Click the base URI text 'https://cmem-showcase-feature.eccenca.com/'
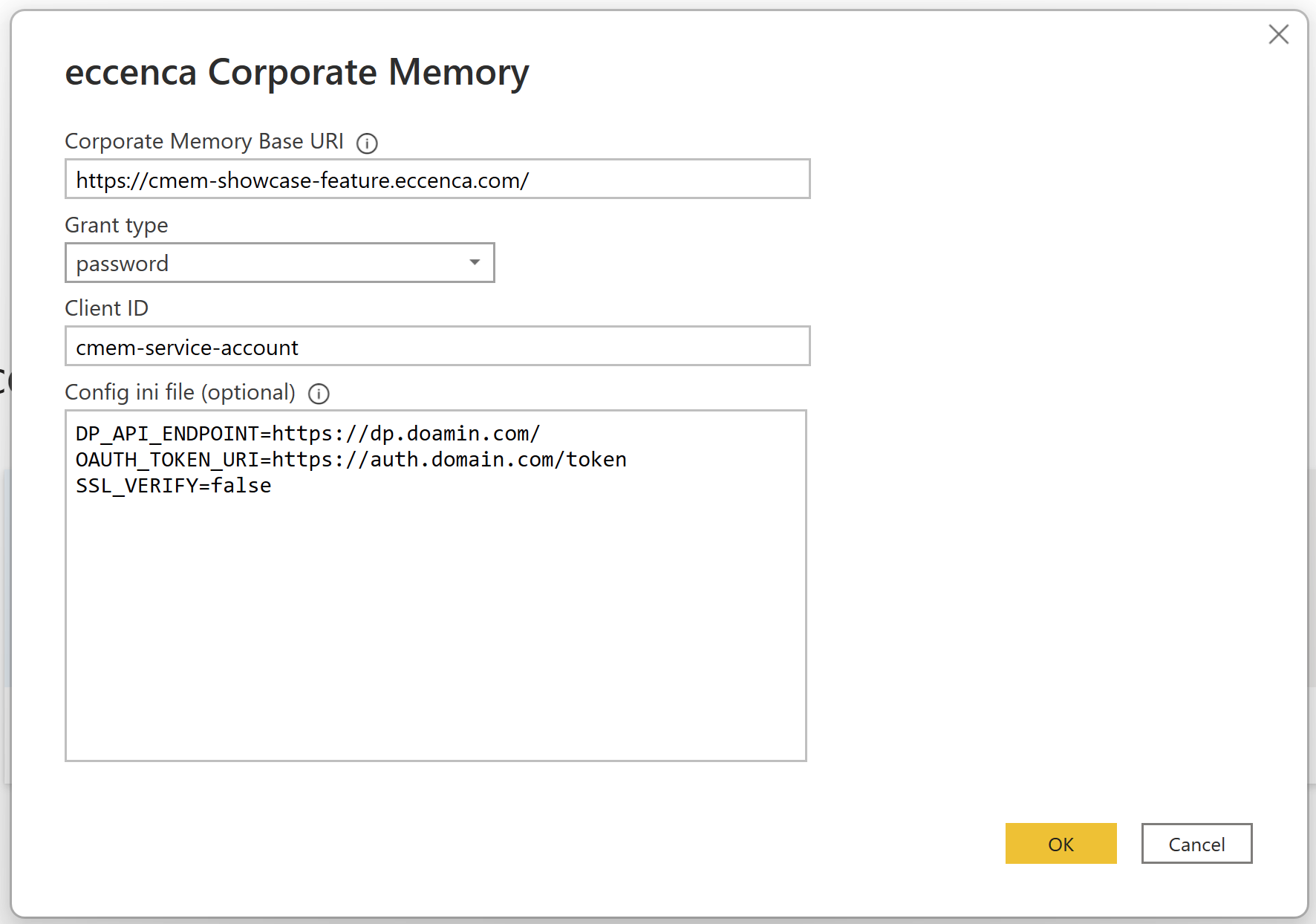1316x924 pixels. (x=302, y=180)
